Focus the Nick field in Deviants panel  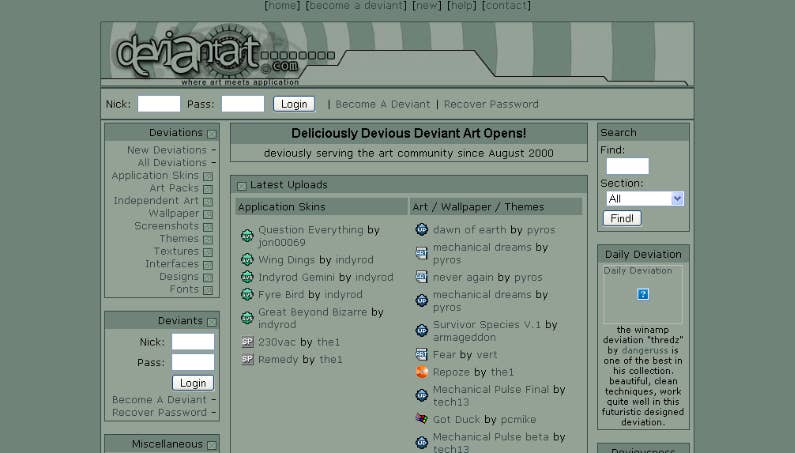[x=193, y=342]
